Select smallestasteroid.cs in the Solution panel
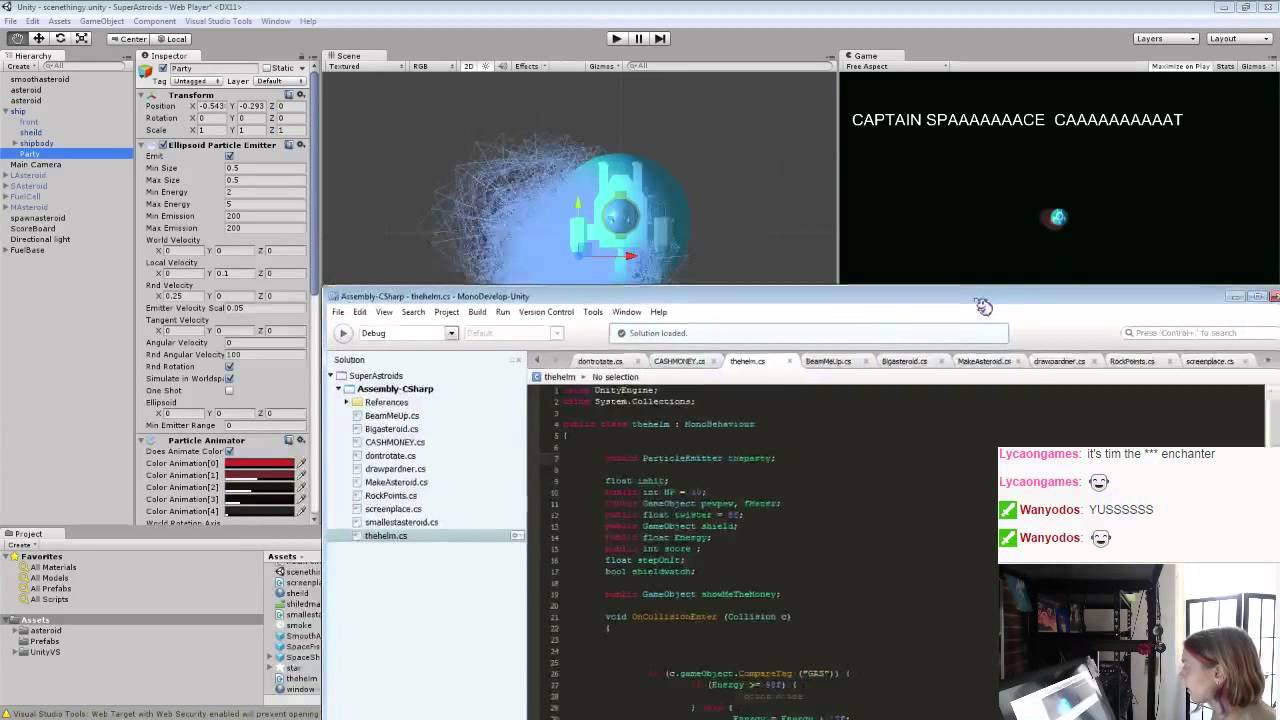The height and width of the screenshot is (720, 1280). tap(401, 522)
